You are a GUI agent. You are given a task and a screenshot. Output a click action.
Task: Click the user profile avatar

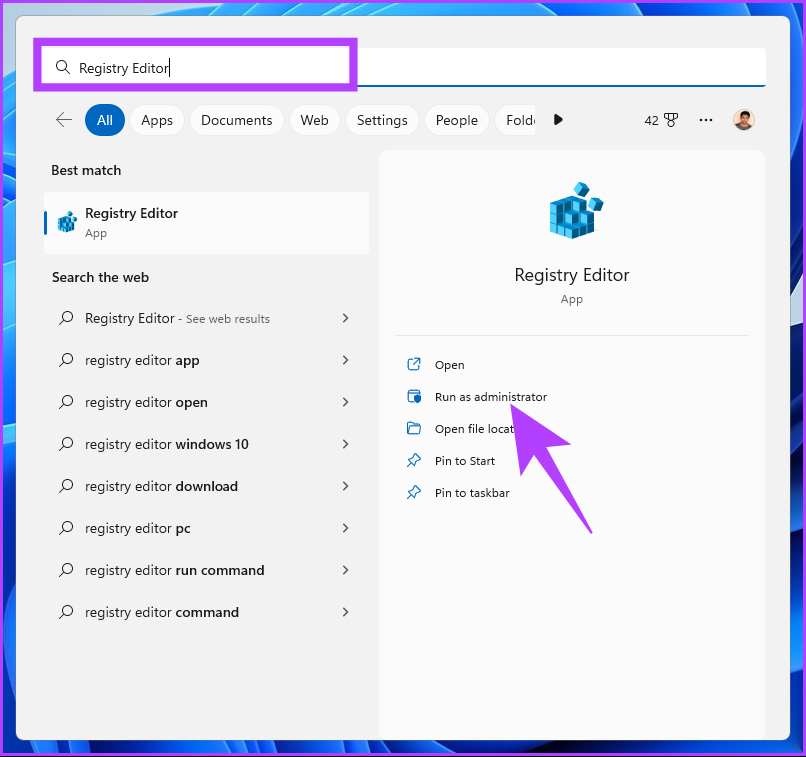click(743, 120)
